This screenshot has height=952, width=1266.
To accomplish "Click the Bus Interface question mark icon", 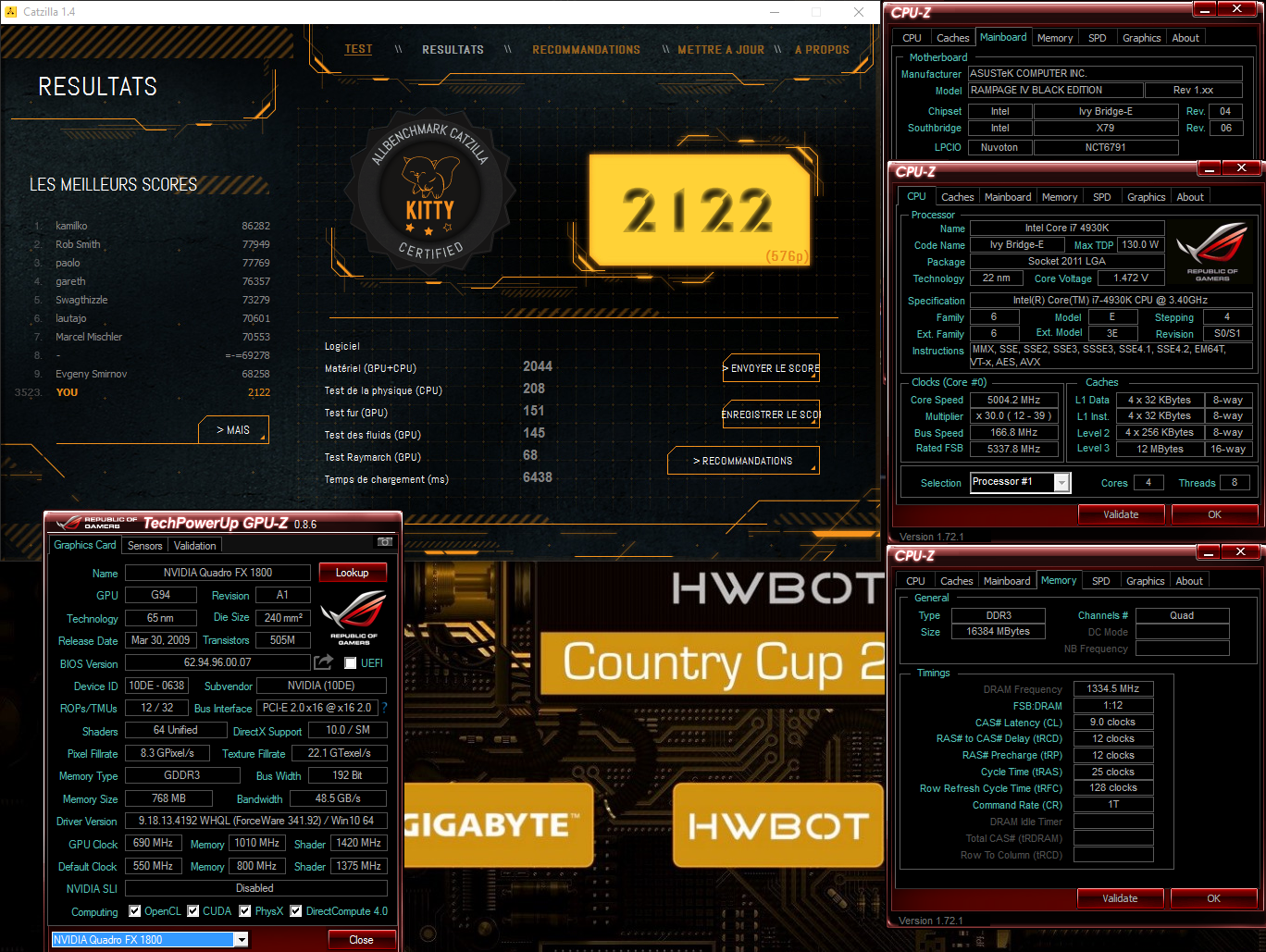I will point(384,708).
